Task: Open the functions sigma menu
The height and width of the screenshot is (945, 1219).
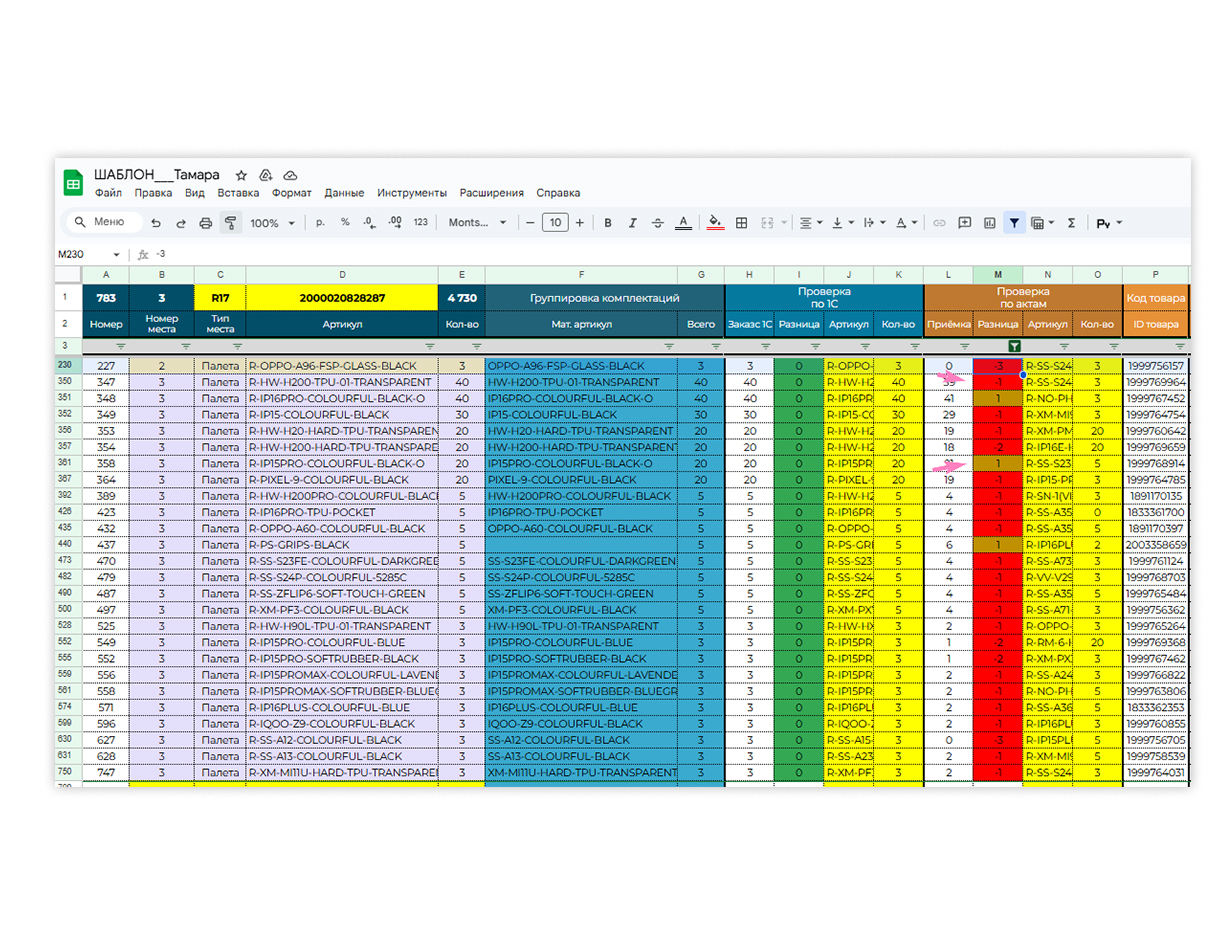Action: coord(1071,223)
